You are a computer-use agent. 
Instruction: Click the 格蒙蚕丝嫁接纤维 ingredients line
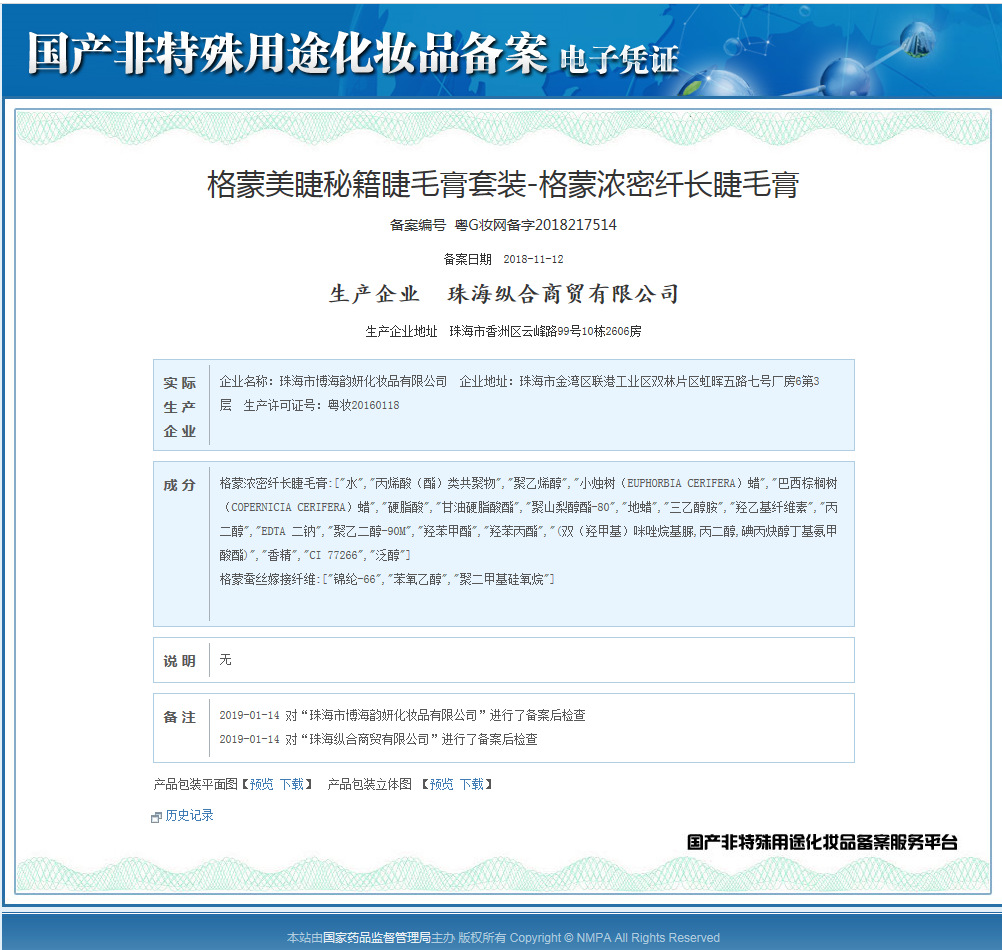coord(387,579)
